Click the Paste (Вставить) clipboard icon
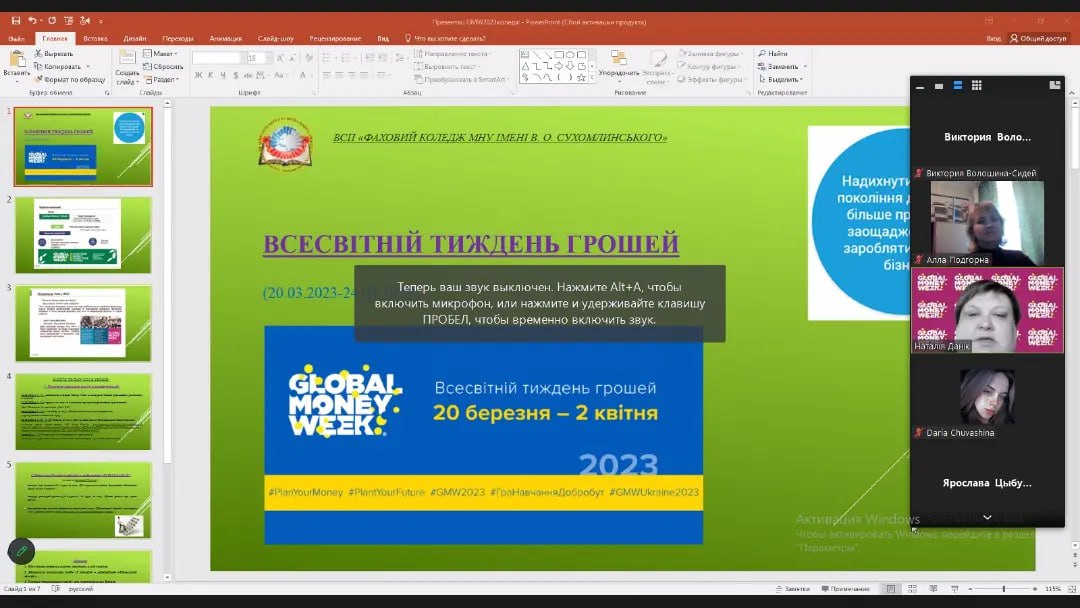This screenshot has height=608, width=1080. coord(16,59)
